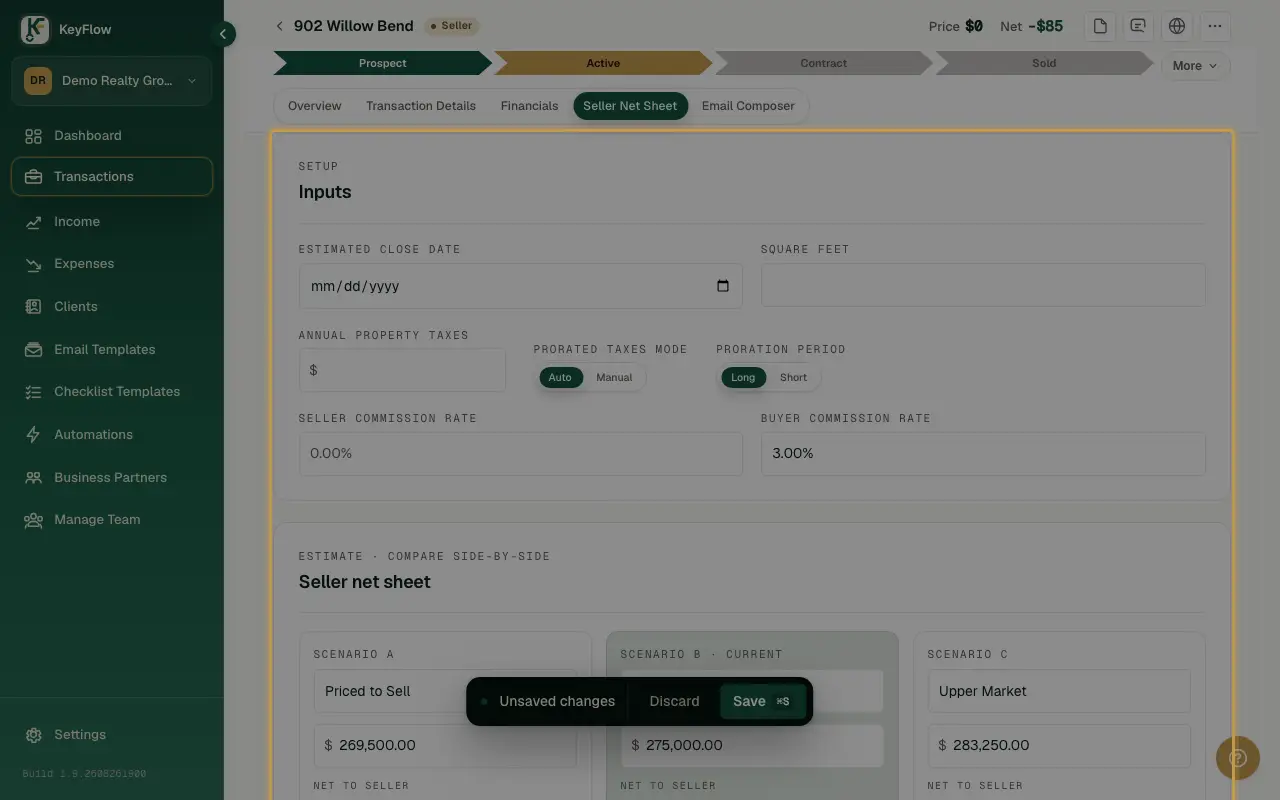Click the Email Templates envelope icon

(x=33, y=350)
